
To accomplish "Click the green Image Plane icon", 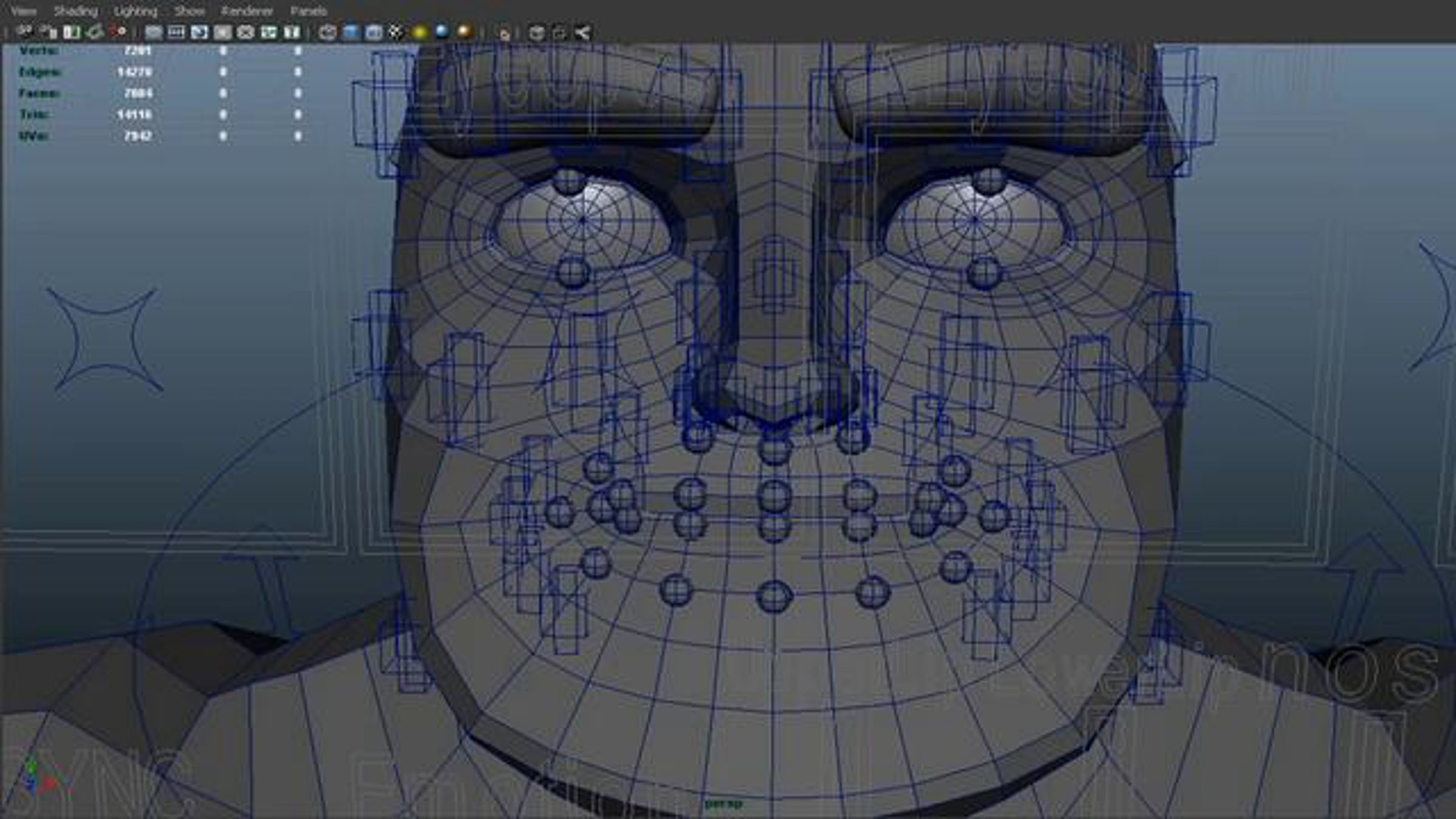I will coord(95,32).
